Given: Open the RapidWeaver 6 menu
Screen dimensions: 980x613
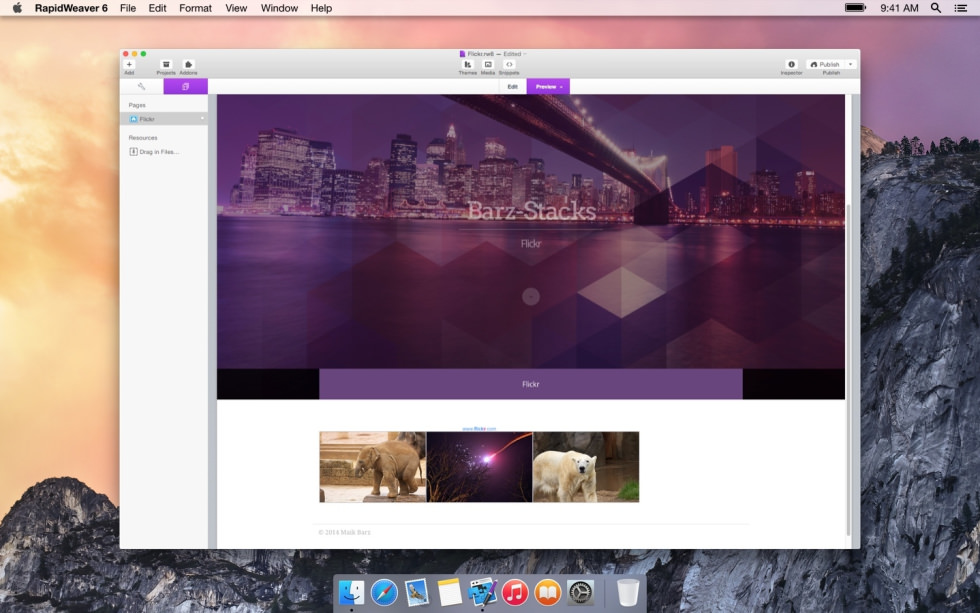Looking at the screenshot, I should coord(71,8).
